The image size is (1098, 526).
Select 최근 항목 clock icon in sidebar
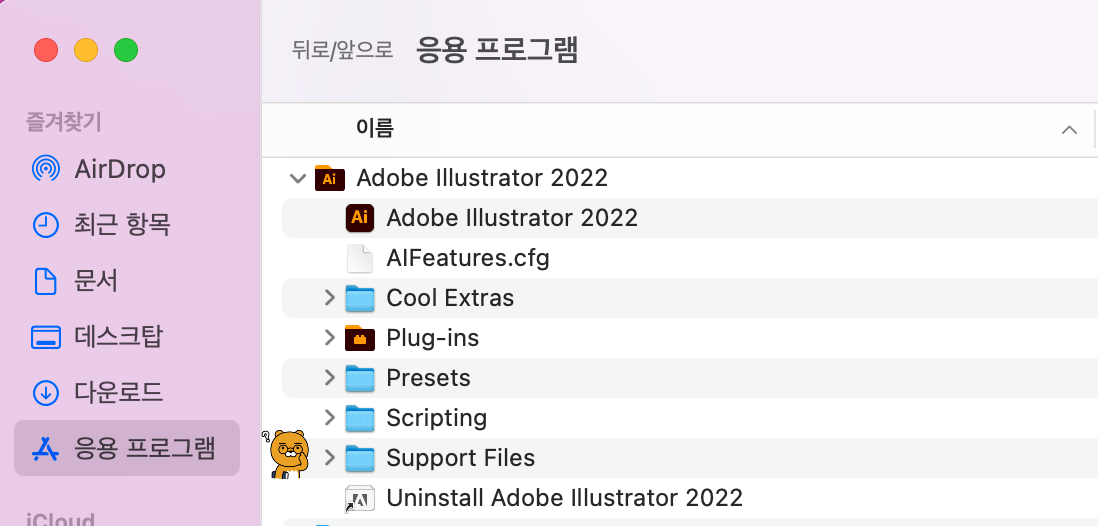pos(46,225)
